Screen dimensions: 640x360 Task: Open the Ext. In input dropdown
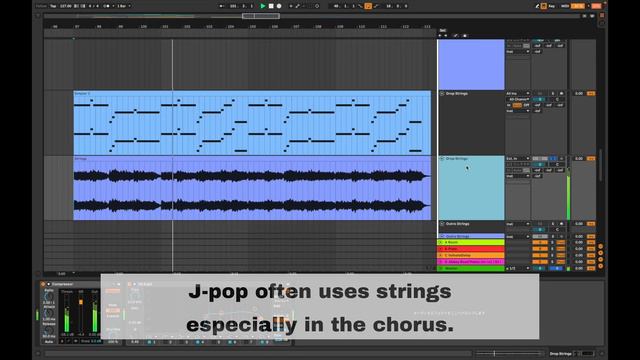click(518, 158)
